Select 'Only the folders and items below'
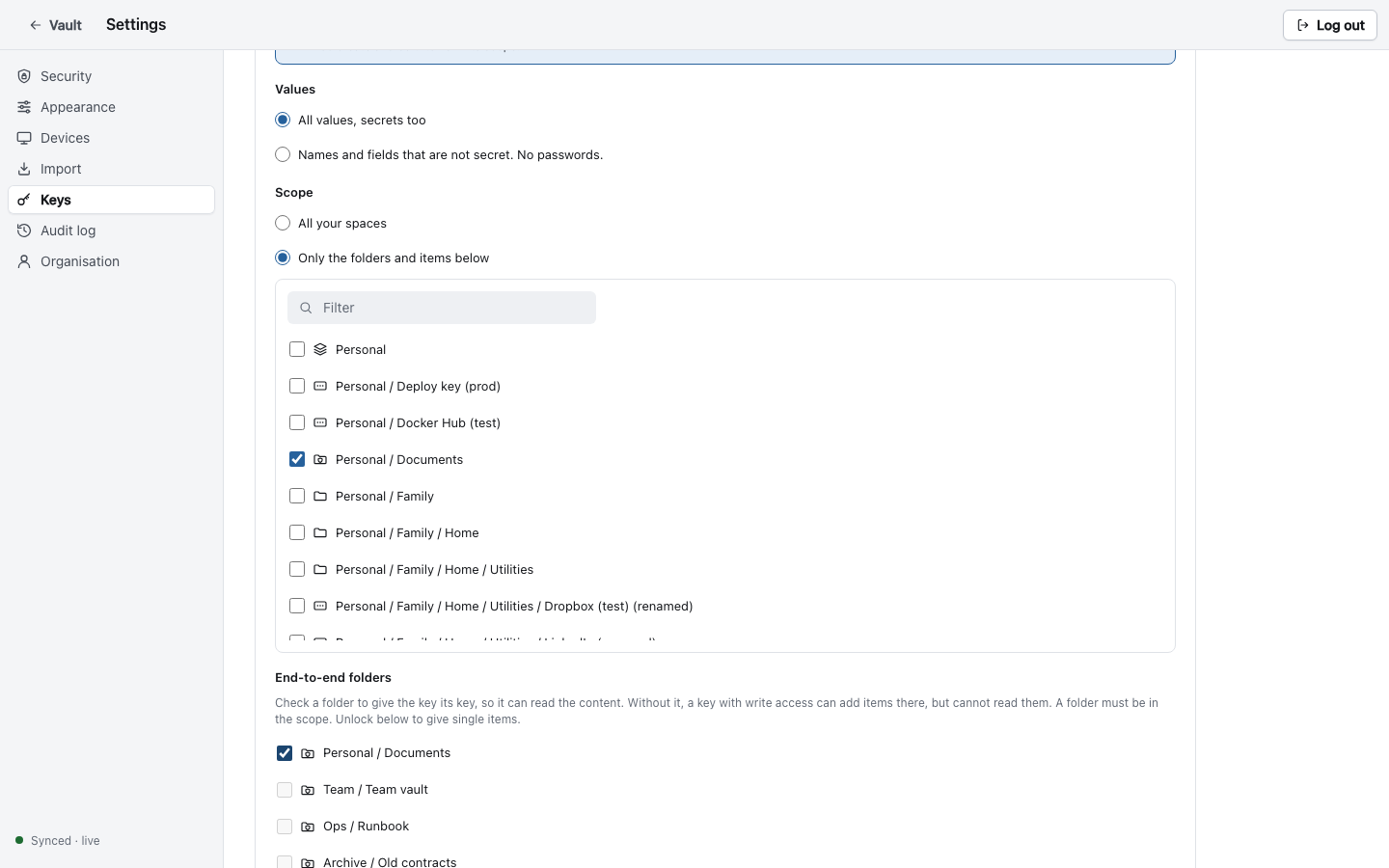The width and height of the screenshot is (1389, 868). click(283, 258)
